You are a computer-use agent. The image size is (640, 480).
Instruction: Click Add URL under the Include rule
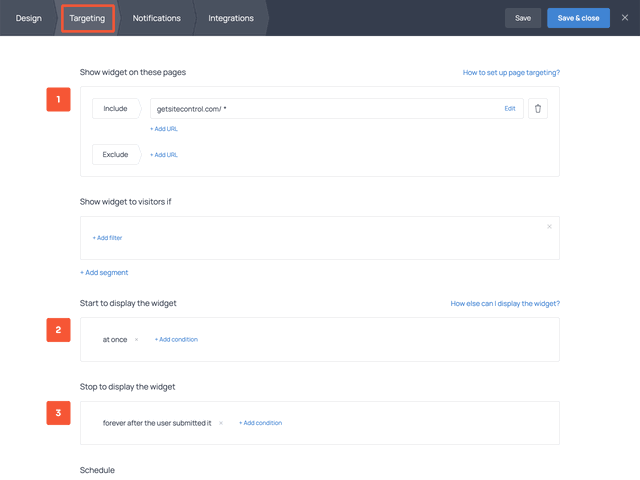click(x=164, y=129)
